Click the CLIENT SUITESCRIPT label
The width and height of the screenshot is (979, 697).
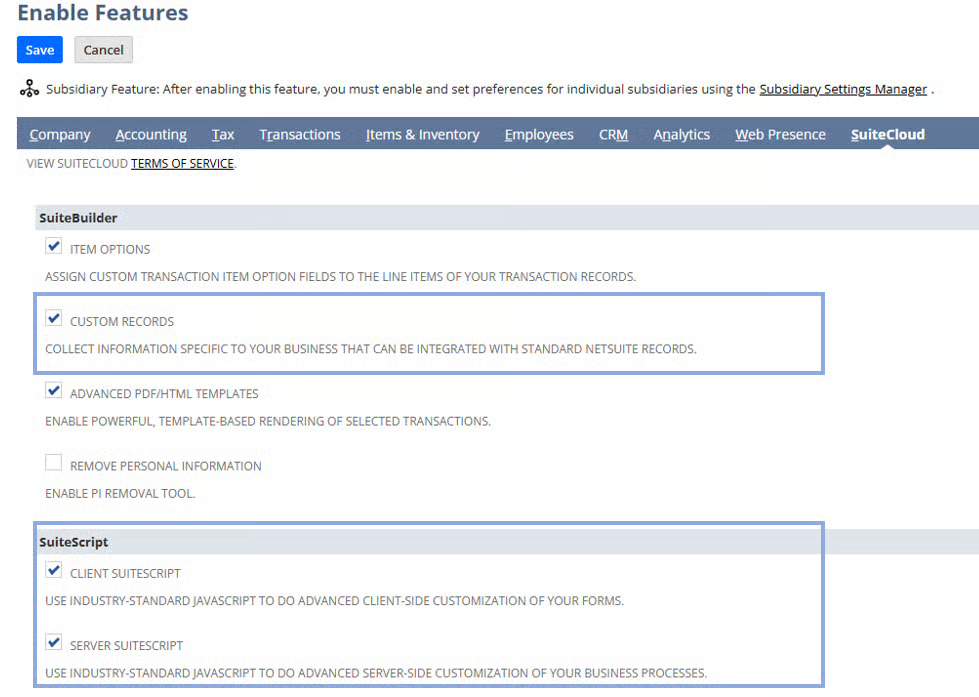pos(125,573)
